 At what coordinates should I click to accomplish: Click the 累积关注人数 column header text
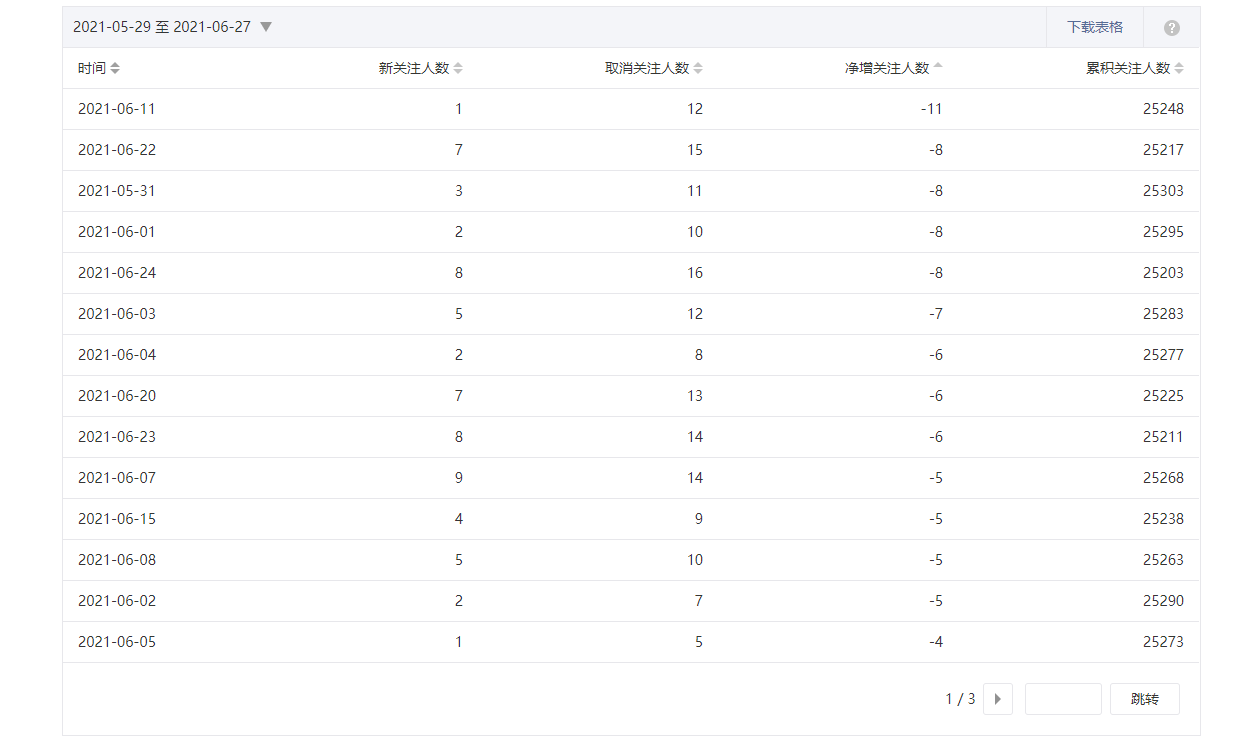click(1127, 68)
